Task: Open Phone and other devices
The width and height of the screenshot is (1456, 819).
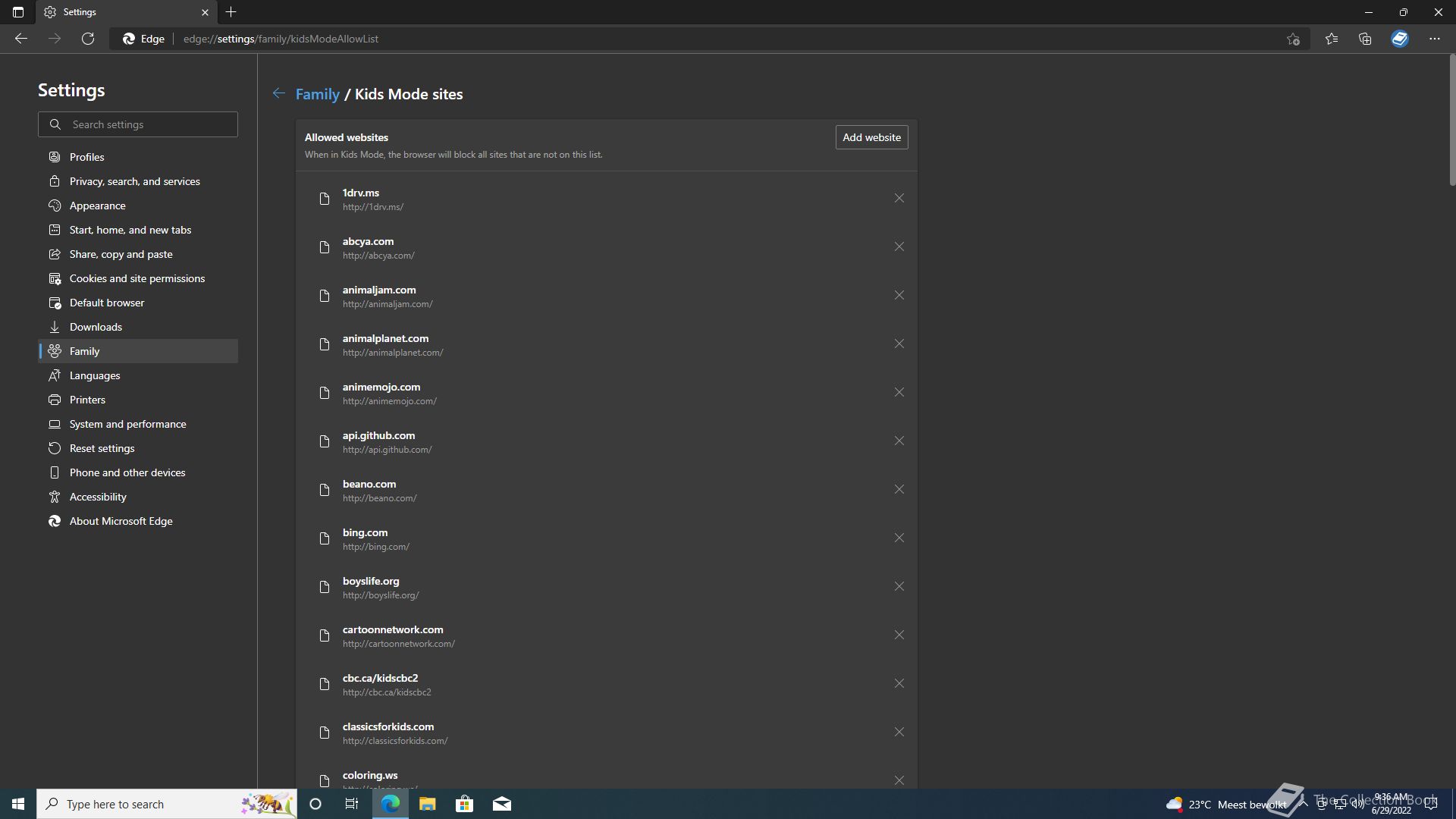Action: tap(138, 472)
